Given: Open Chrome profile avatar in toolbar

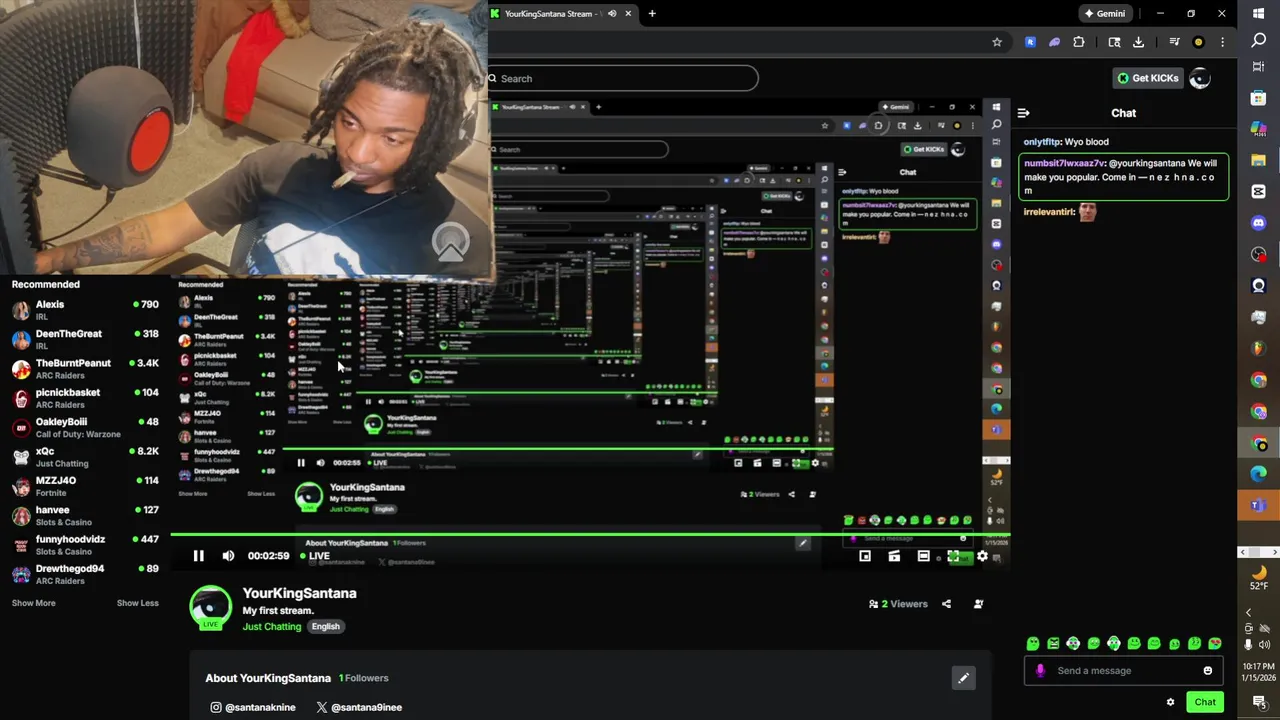Looking at the screenshot, I should pyautogui.click(x=1198, y=42).
